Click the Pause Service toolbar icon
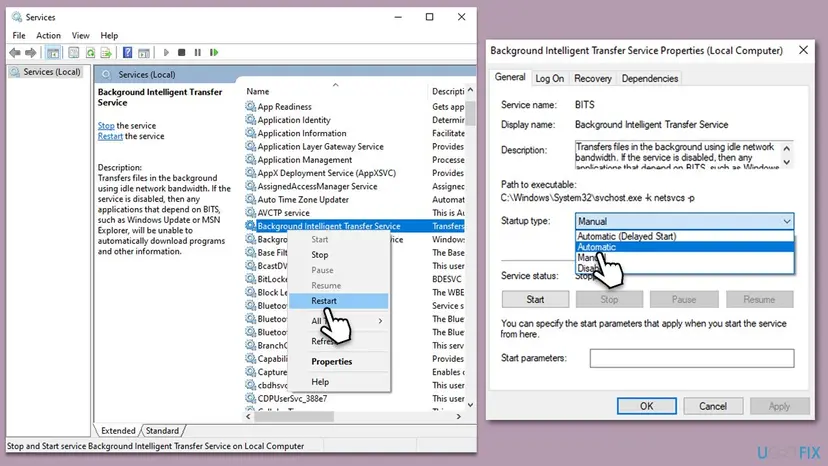 [197, 52]
